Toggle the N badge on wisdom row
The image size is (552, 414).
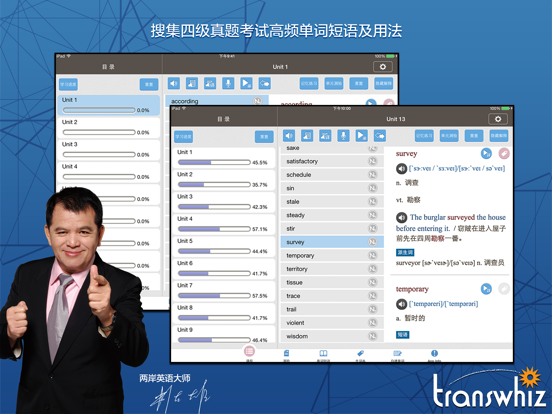pyautogui.click(x=372, y=336)
